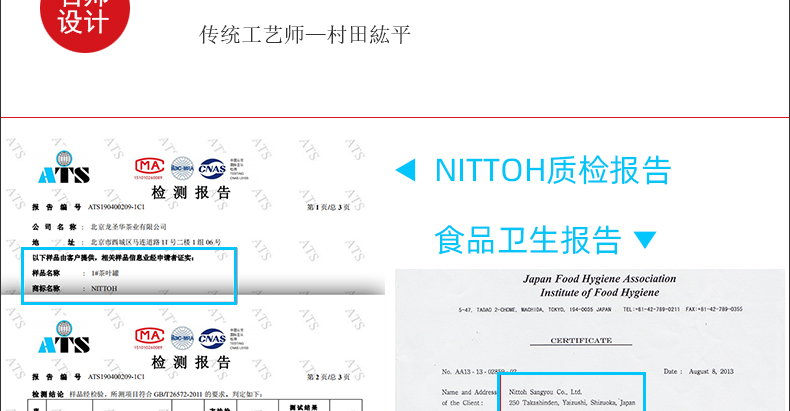This screenshot has height=411, width=790.
Task: Select report number ATS190400209-1C1 on page 1 report
Action: 116,207
